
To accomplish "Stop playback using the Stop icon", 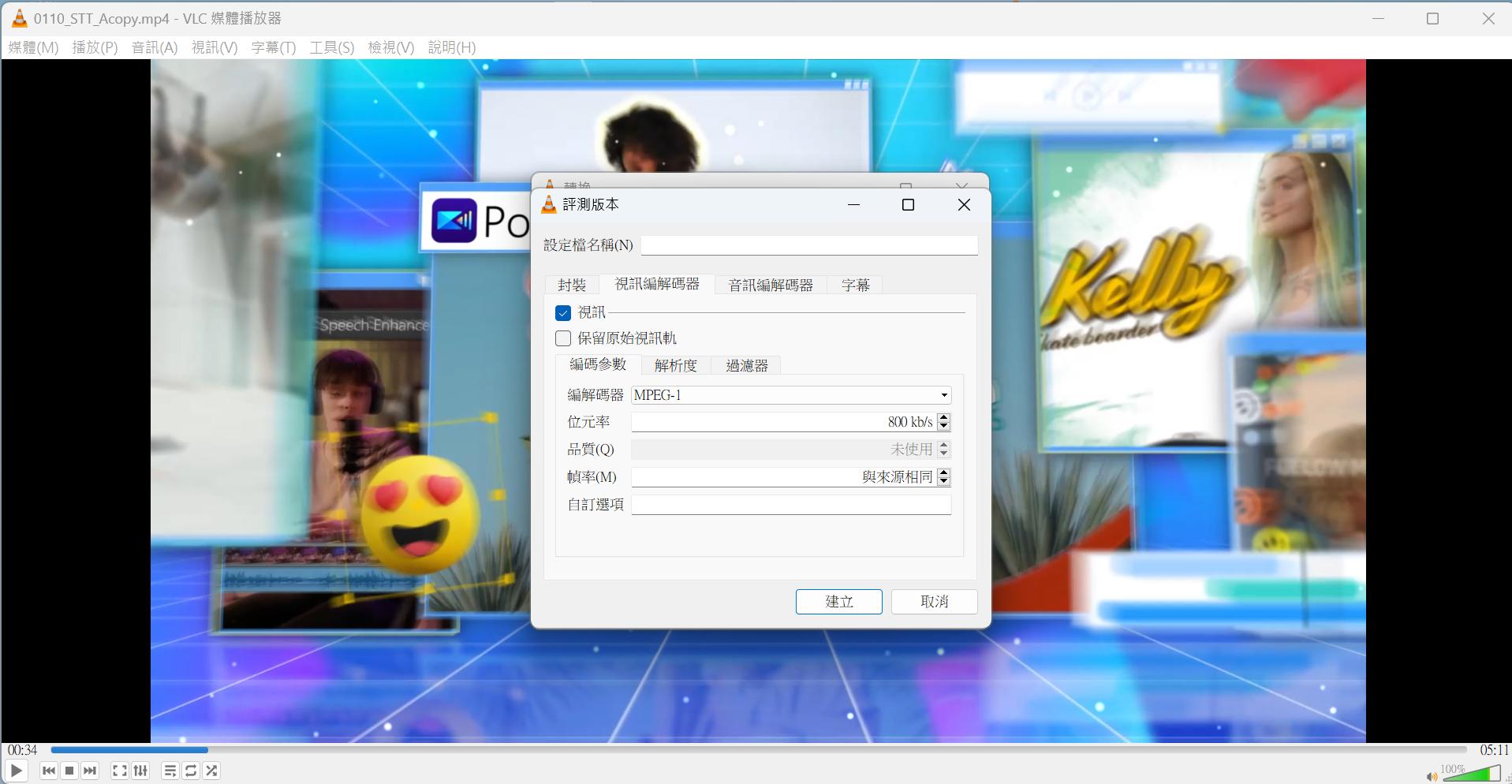I will (x=69, y=771).
